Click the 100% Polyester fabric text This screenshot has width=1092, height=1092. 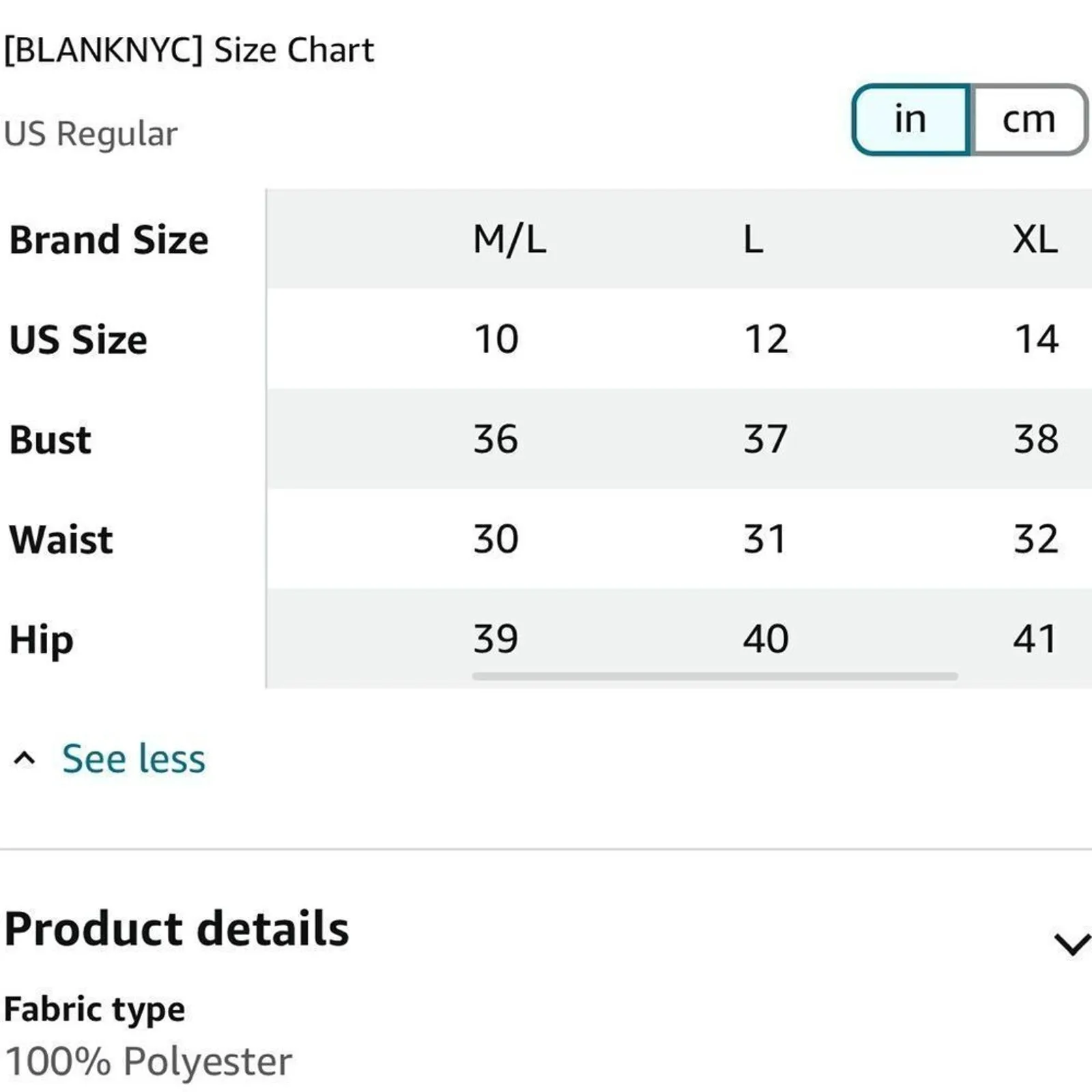tap(148, 1062)
